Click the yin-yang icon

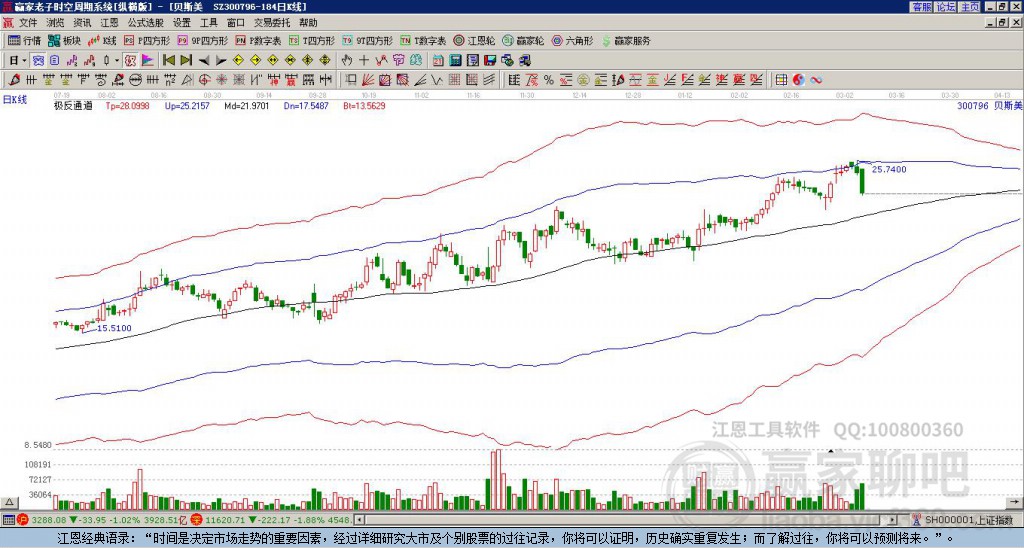pyautogui.click(x=798, y=80)
